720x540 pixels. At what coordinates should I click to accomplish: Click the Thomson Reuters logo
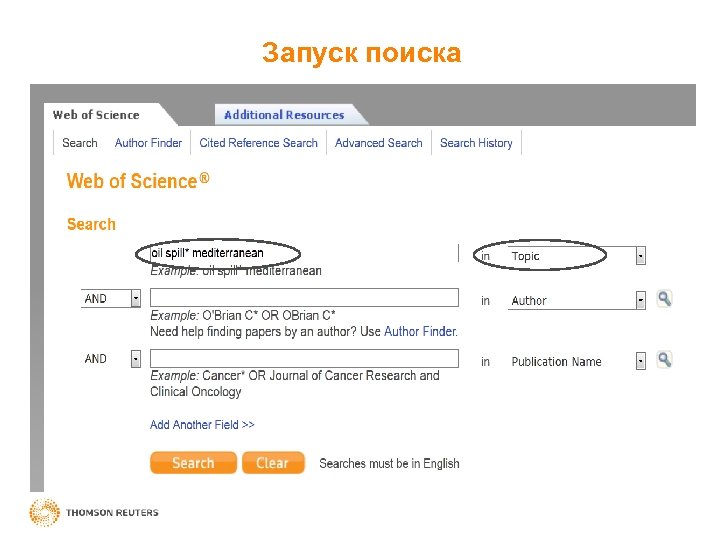[x=94, y=512]
